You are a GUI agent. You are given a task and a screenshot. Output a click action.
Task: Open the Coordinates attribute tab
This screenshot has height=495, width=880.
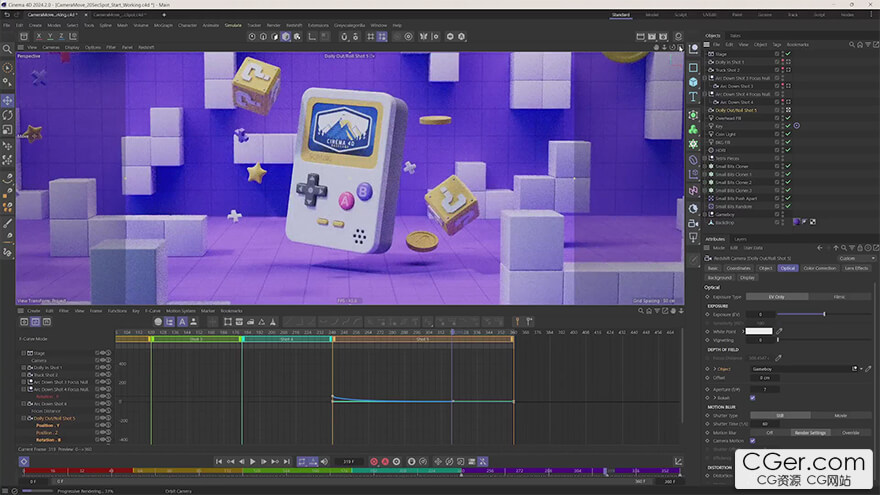(x=739, y=268)
